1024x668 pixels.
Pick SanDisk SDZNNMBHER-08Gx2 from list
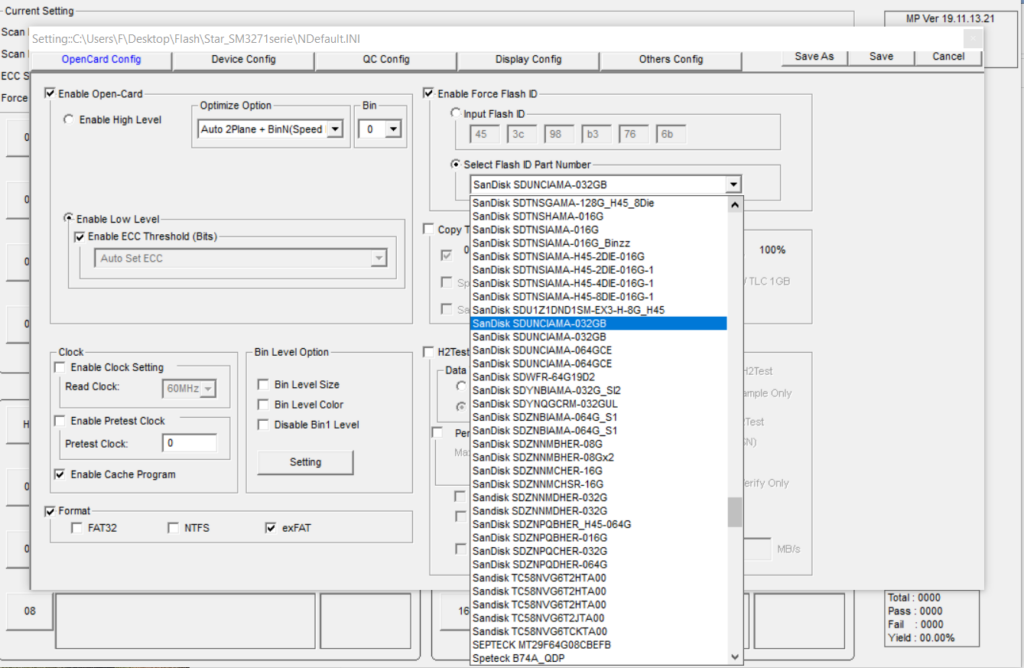coord(598,457)
